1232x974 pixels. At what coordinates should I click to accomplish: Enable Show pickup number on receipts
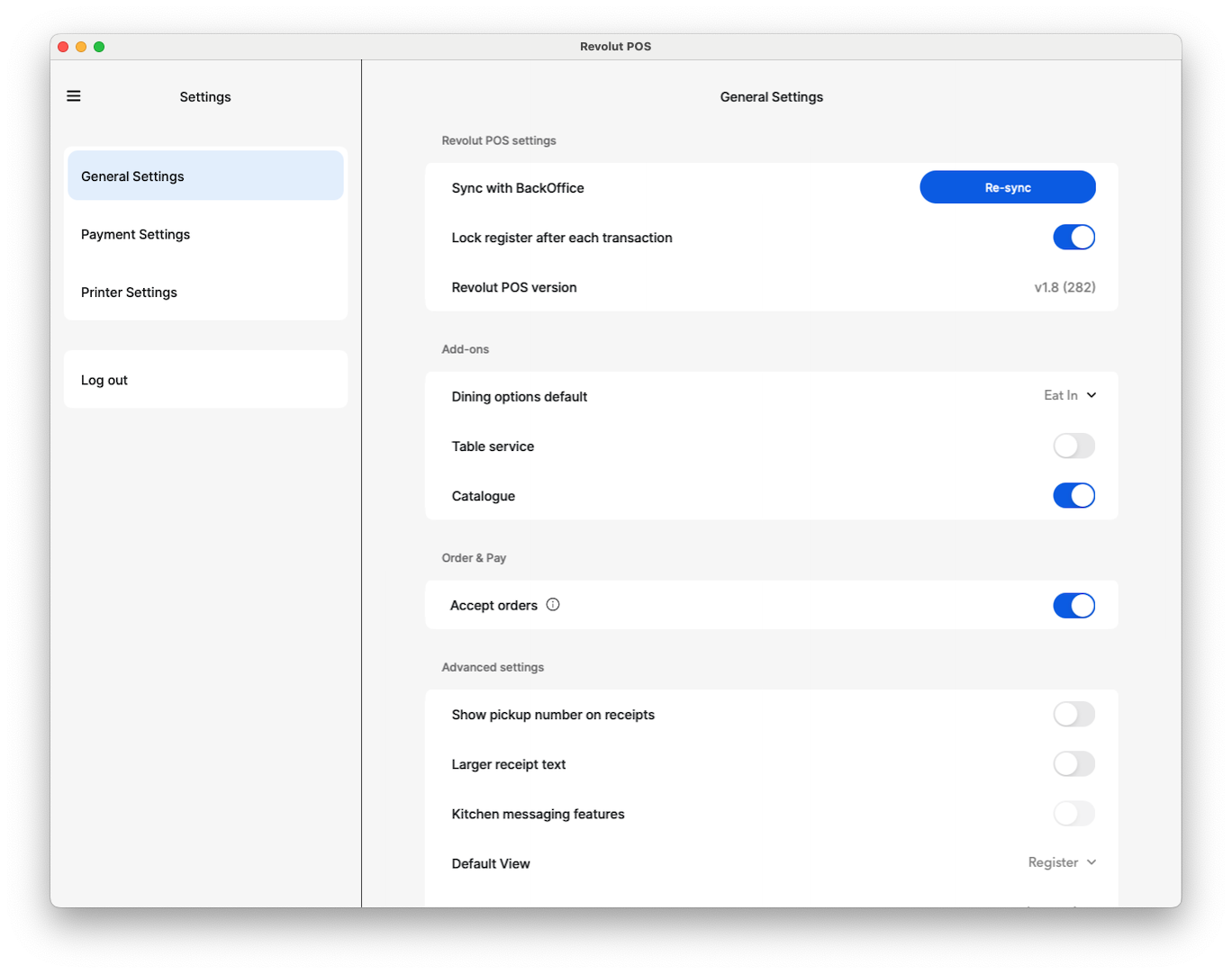[1074, 715]
